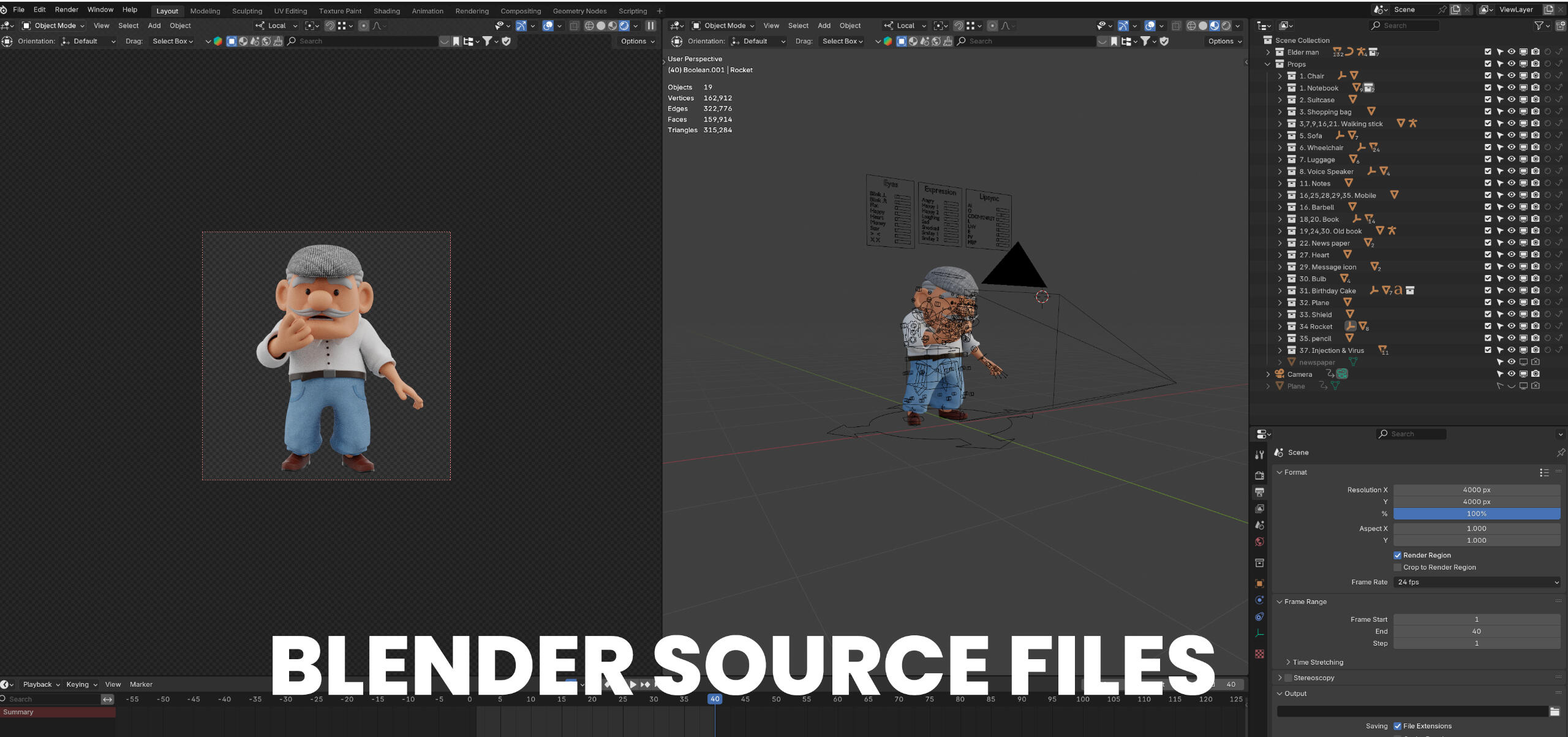Click the Frame Start value field
This screenshot has width=1568, height=737.
tap(1476, 619)
